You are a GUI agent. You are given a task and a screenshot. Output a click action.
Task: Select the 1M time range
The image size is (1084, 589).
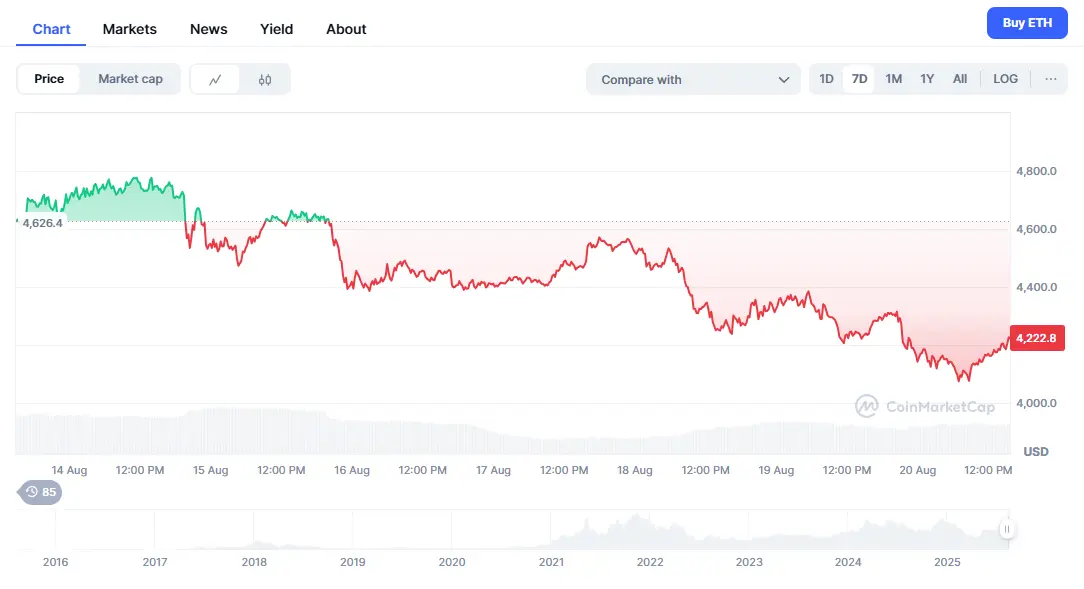coord(893,79)
